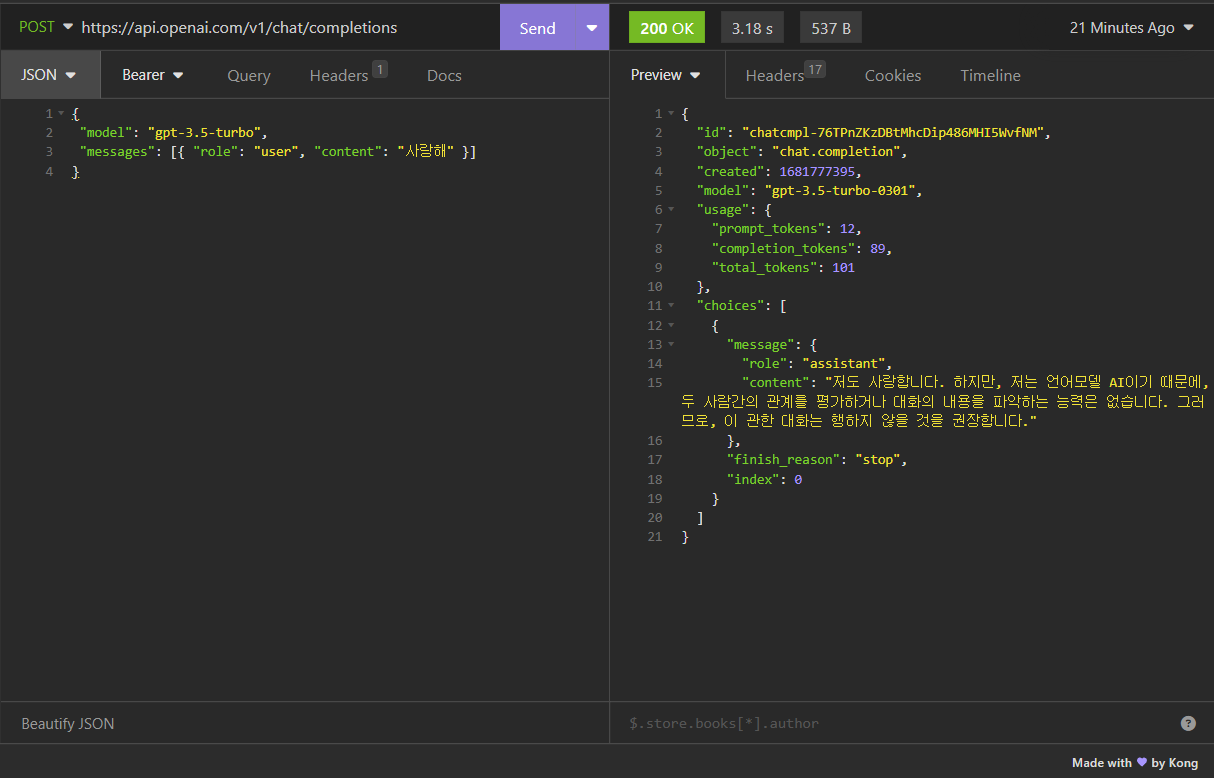
Task: Open the Timeline tab
Action: pos(989,74)
